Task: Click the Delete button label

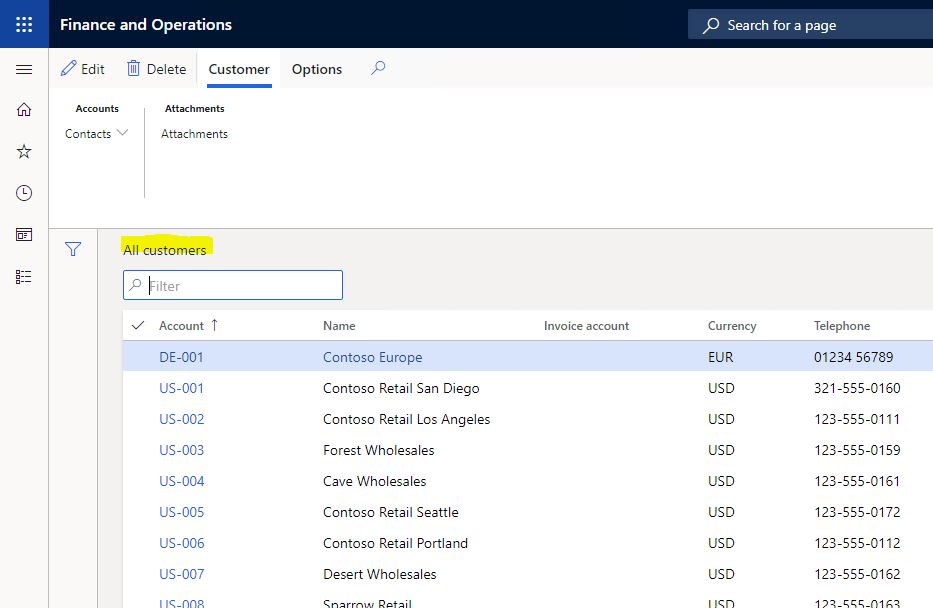Action: [x=167, y=69]
